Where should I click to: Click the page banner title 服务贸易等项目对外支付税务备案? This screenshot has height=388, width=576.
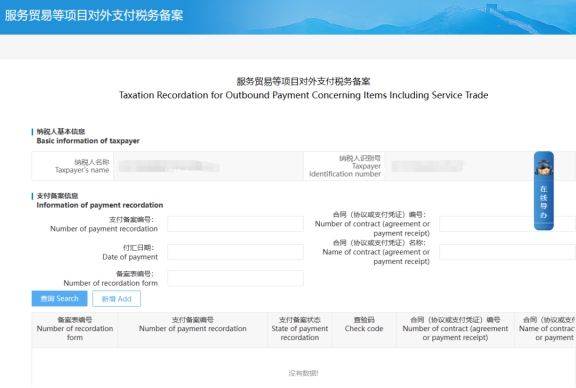tap(94, 15)
